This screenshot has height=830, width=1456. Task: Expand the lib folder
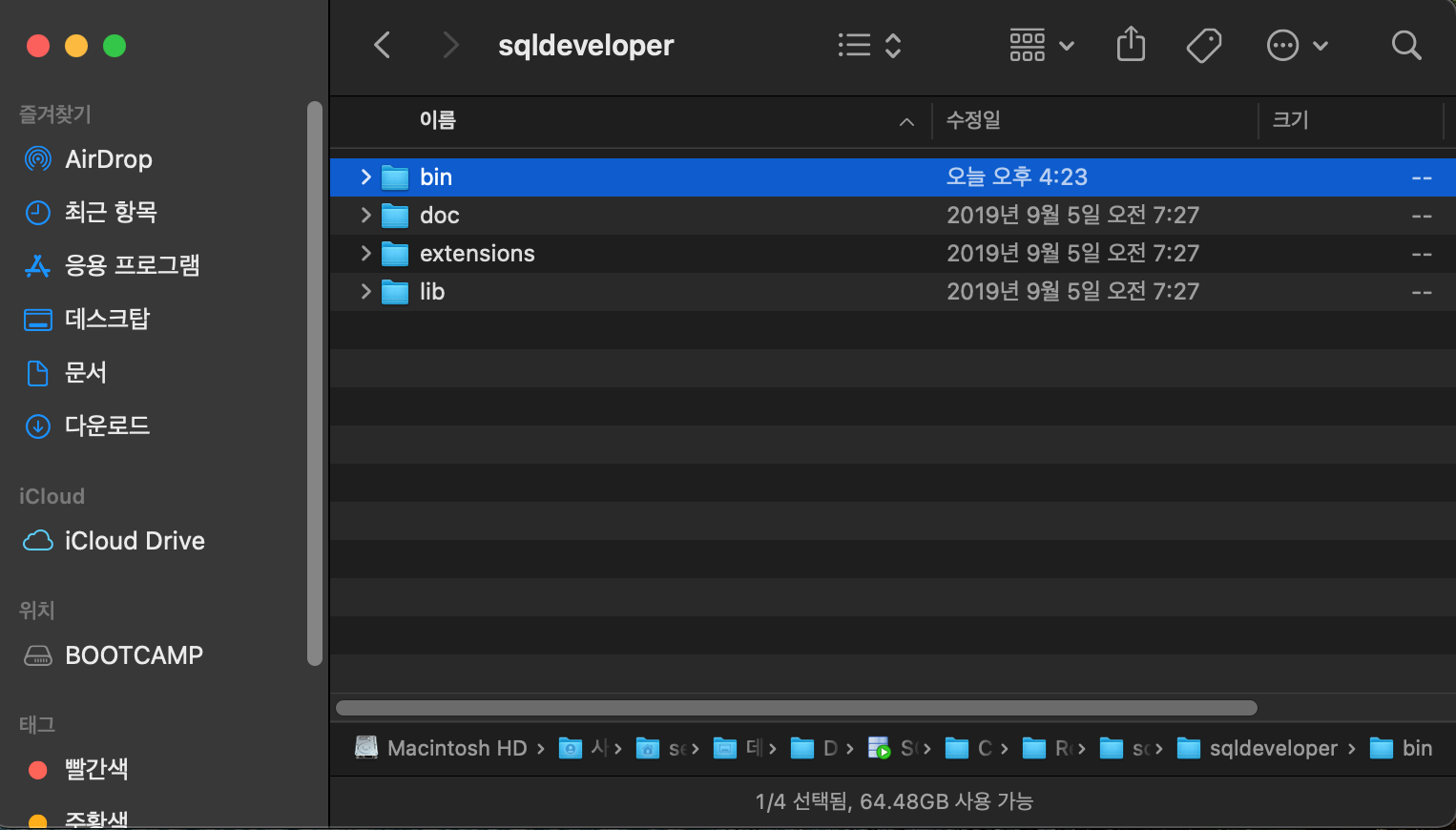[x=365, y=291]
